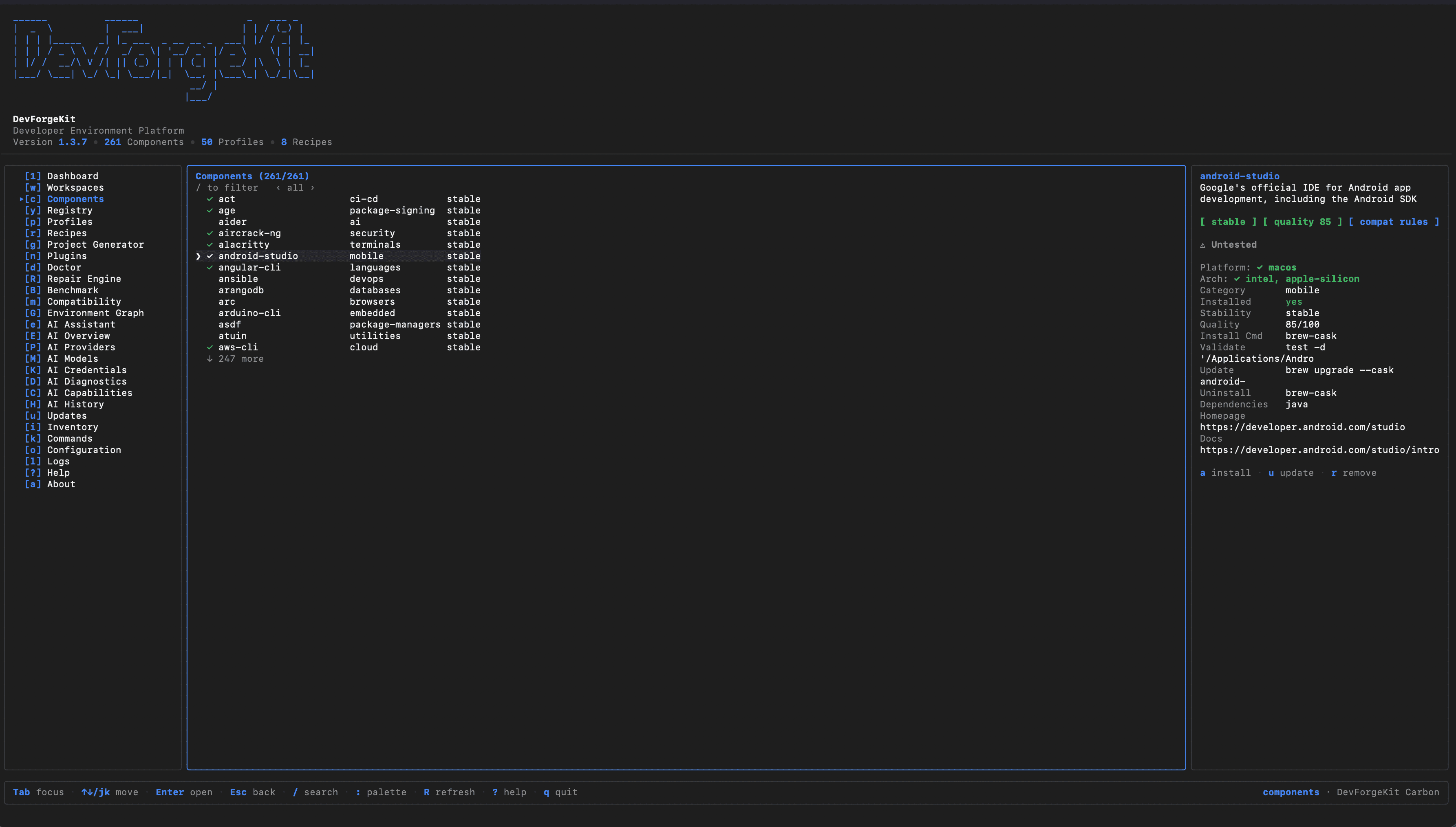1456x827 pixels.
Task: Open the Configuration section
Action: [73, 449]
